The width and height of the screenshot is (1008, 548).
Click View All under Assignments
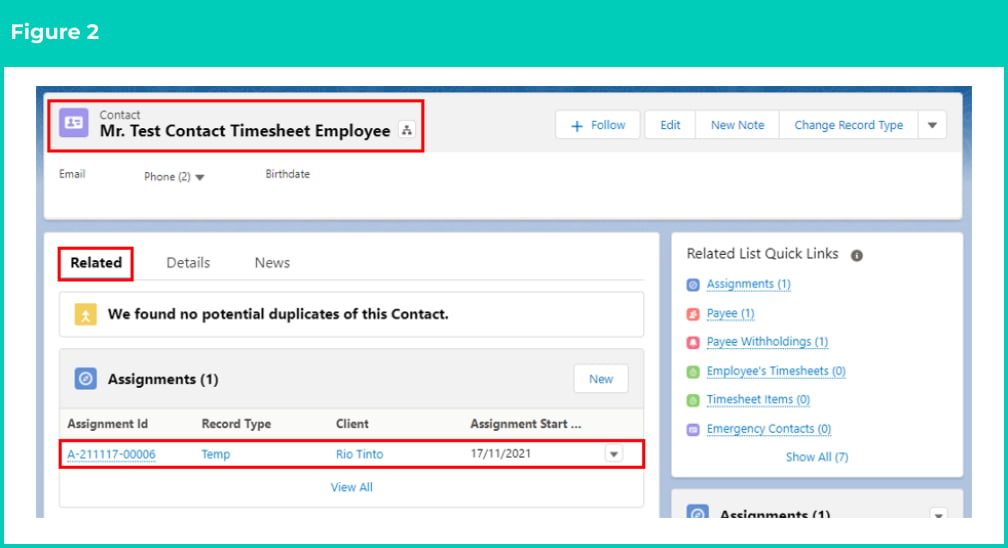tap(352, 488)
